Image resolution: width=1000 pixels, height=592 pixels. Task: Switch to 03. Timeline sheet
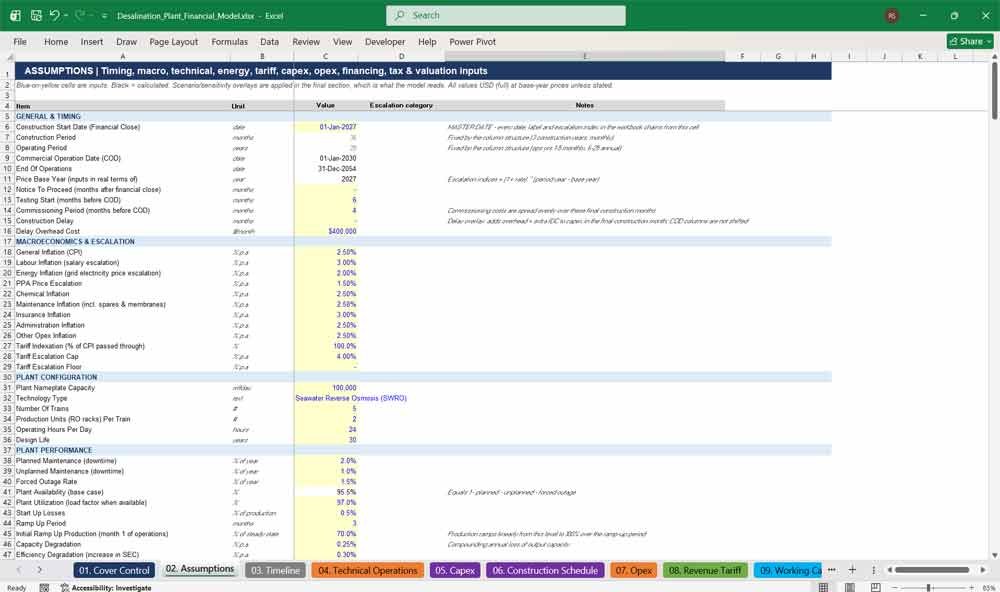(276, 570)
